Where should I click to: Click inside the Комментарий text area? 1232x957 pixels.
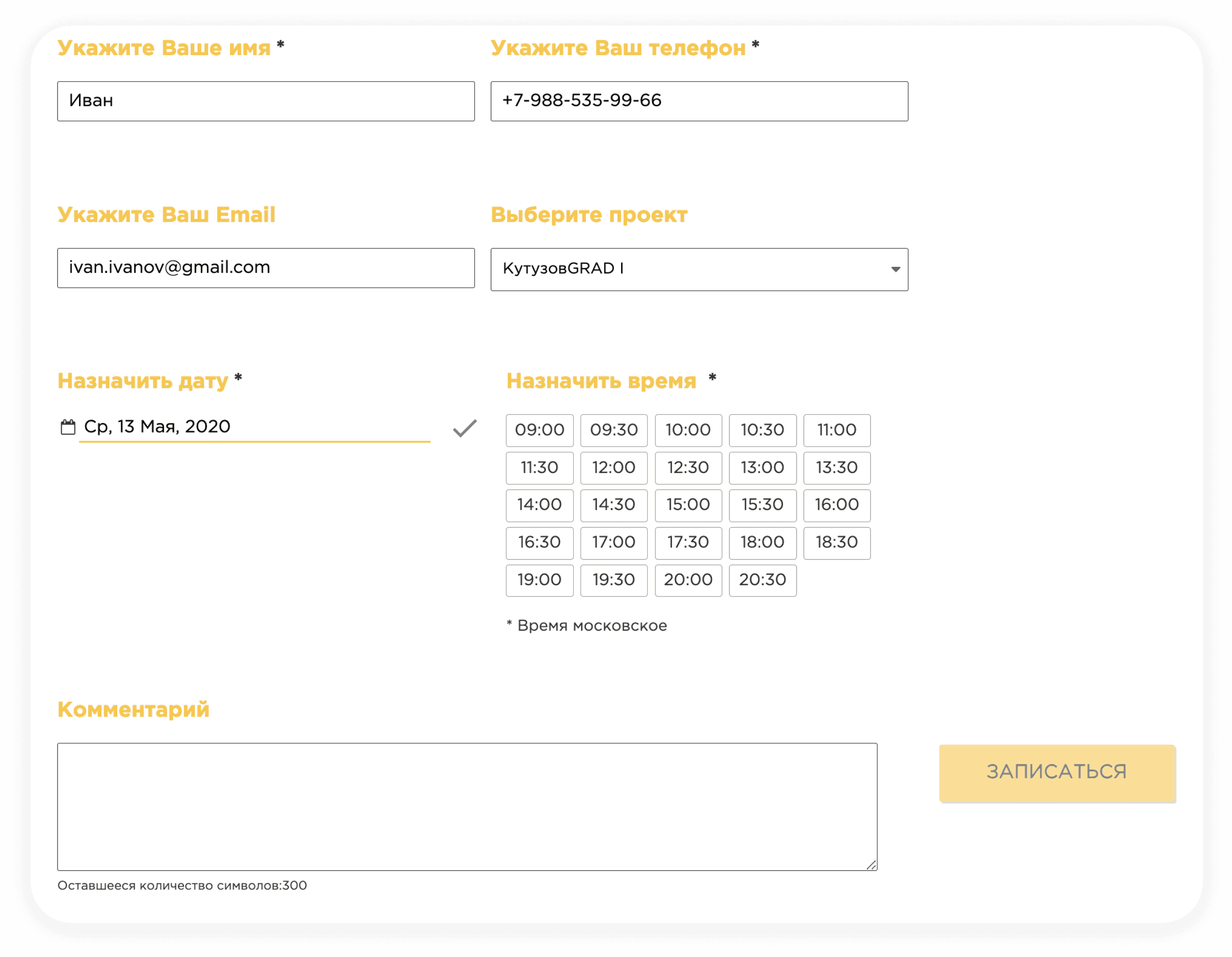click(x=466, y=806)
